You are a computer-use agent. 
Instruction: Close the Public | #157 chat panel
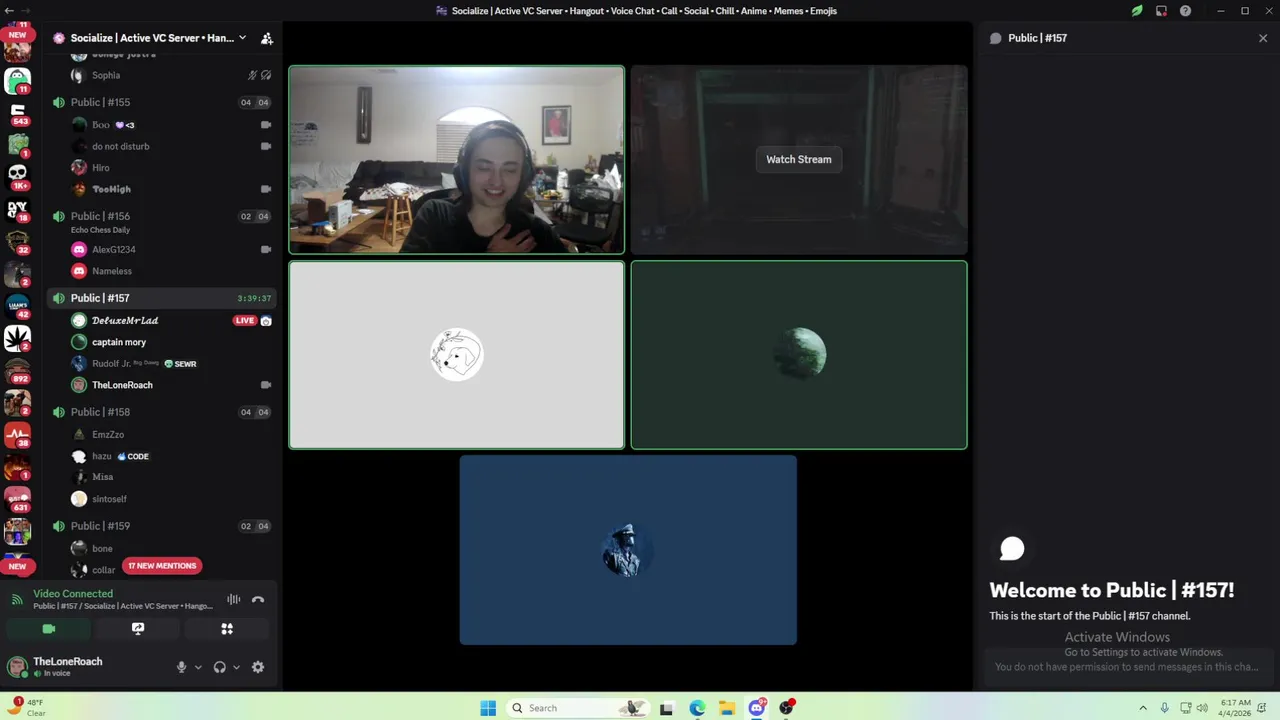point(1263,38)
